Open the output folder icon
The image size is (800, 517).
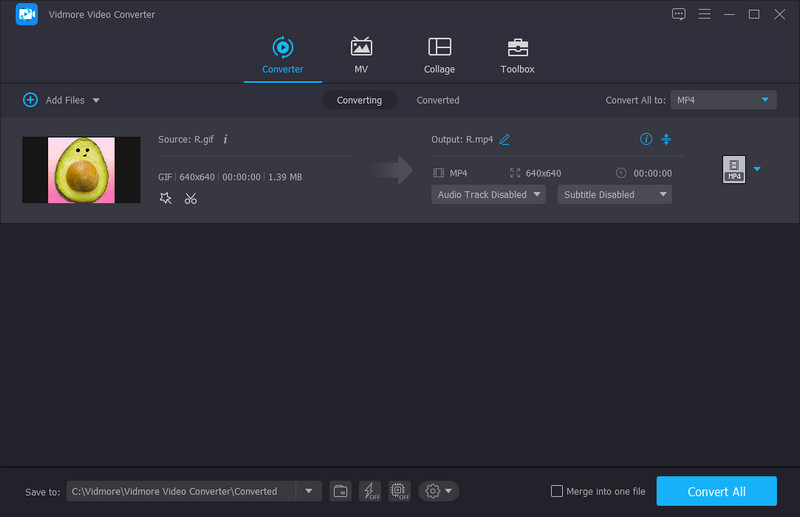(x=341, y=491)
